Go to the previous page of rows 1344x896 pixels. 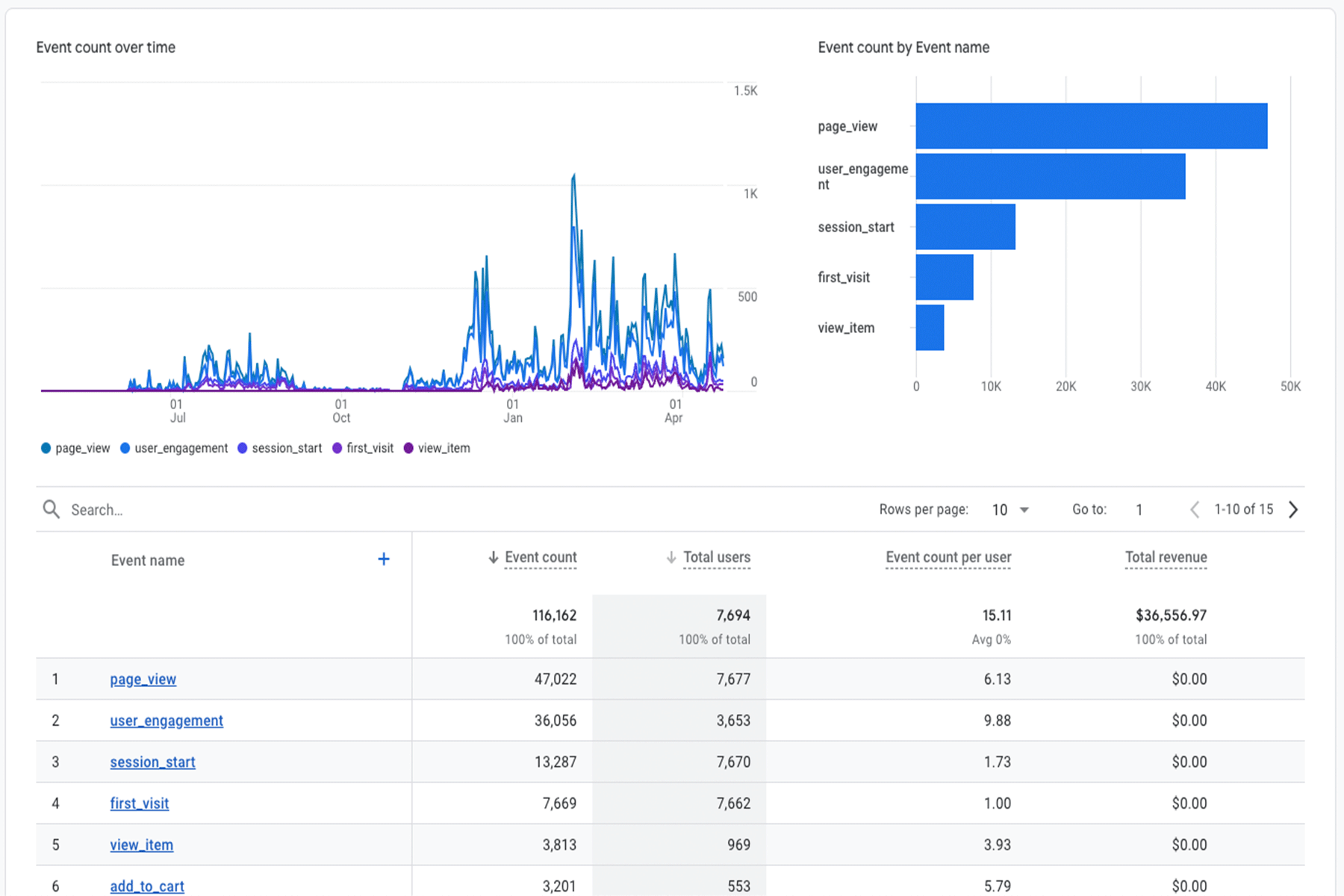[x=1195, y=509]
